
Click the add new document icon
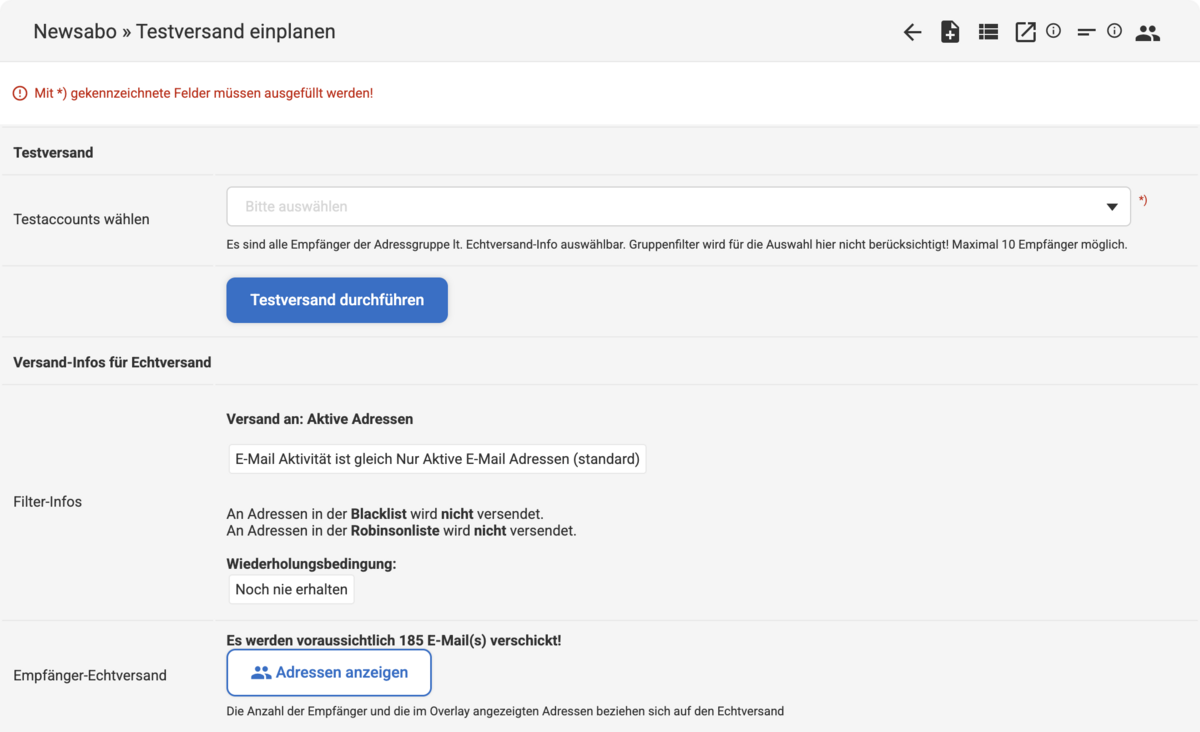click(x=950, y=32)
